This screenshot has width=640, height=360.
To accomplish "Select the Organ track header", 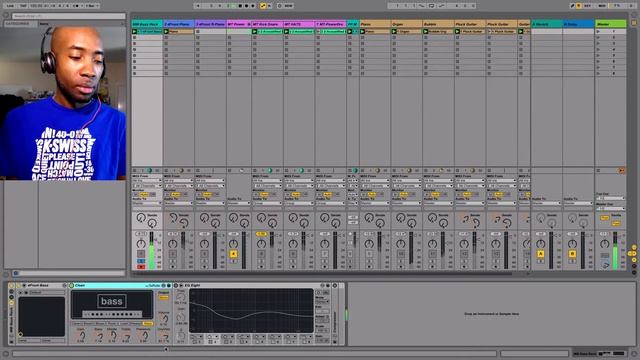I will [x=406, y=24].
